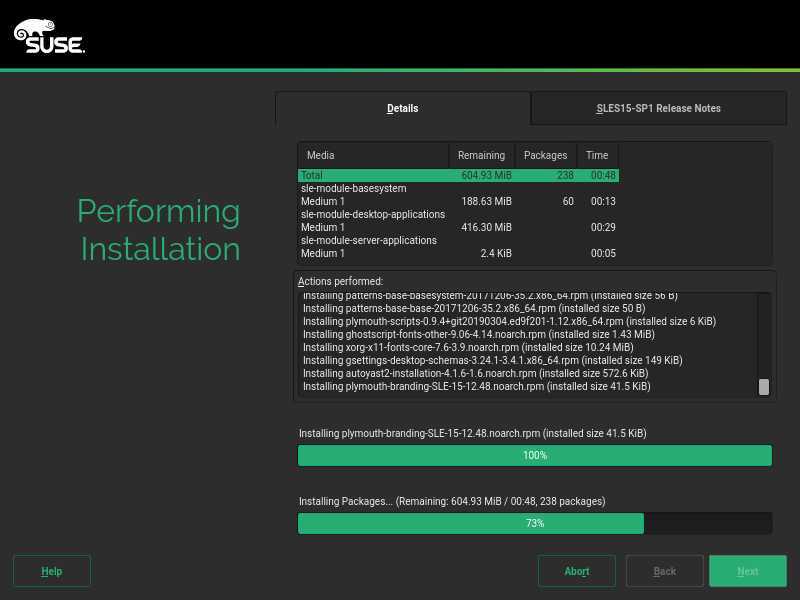Select the ghostscript-fonts-other log line
This screenshot has width=800, height=600.
pyautogui.click(x=479, y=335)
